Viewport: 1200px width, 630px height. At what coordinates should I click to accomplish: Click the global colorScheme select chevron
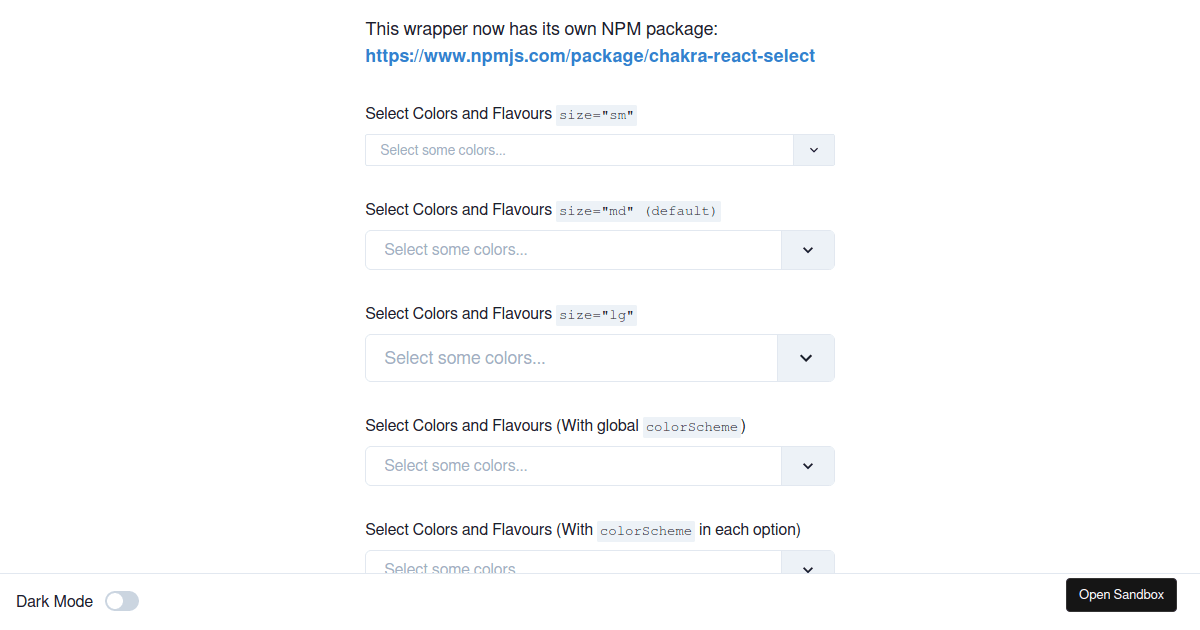pos(808,466)
